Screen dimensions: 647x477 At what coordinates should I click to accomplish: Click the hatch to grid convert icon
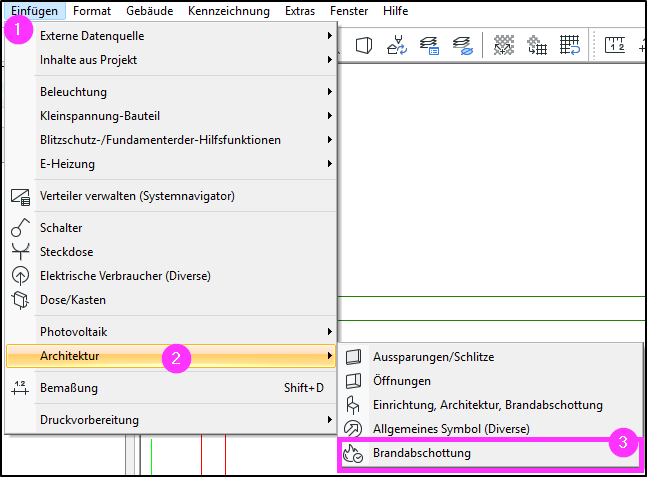pyautogui.click(x=537, y=45)
